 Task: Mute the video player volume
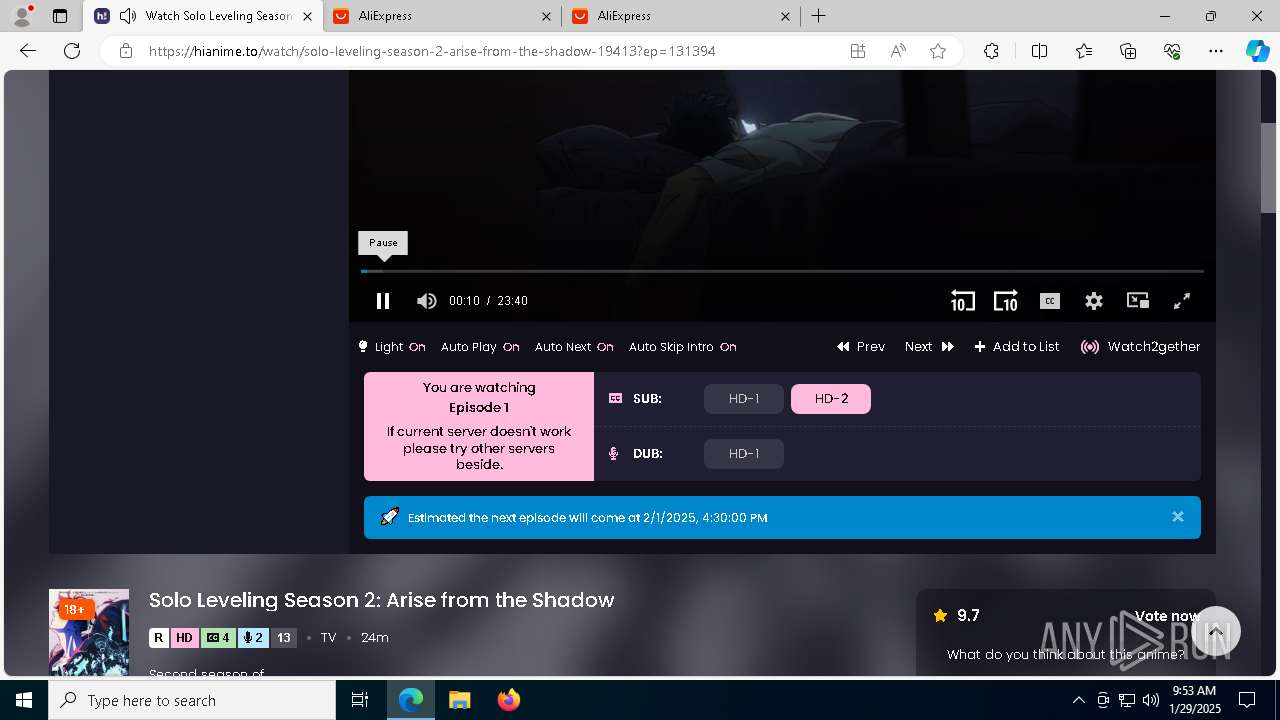tap(427, 301)
